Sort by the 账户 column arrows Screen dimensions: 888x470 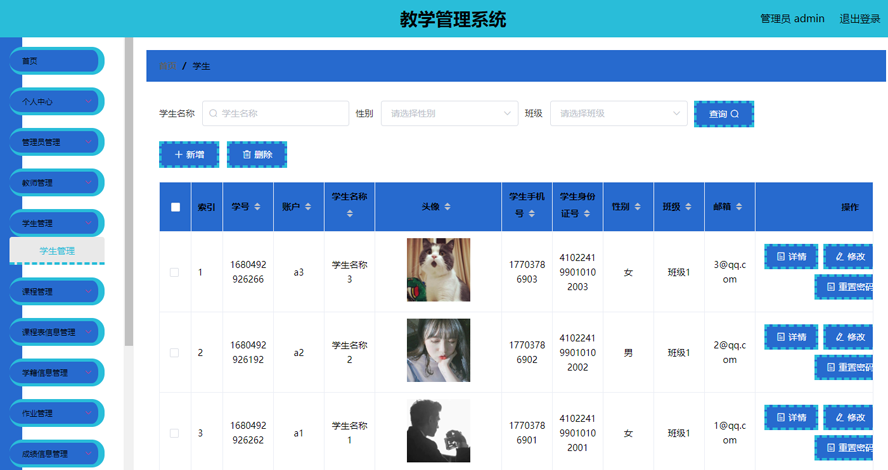point(308,207)
